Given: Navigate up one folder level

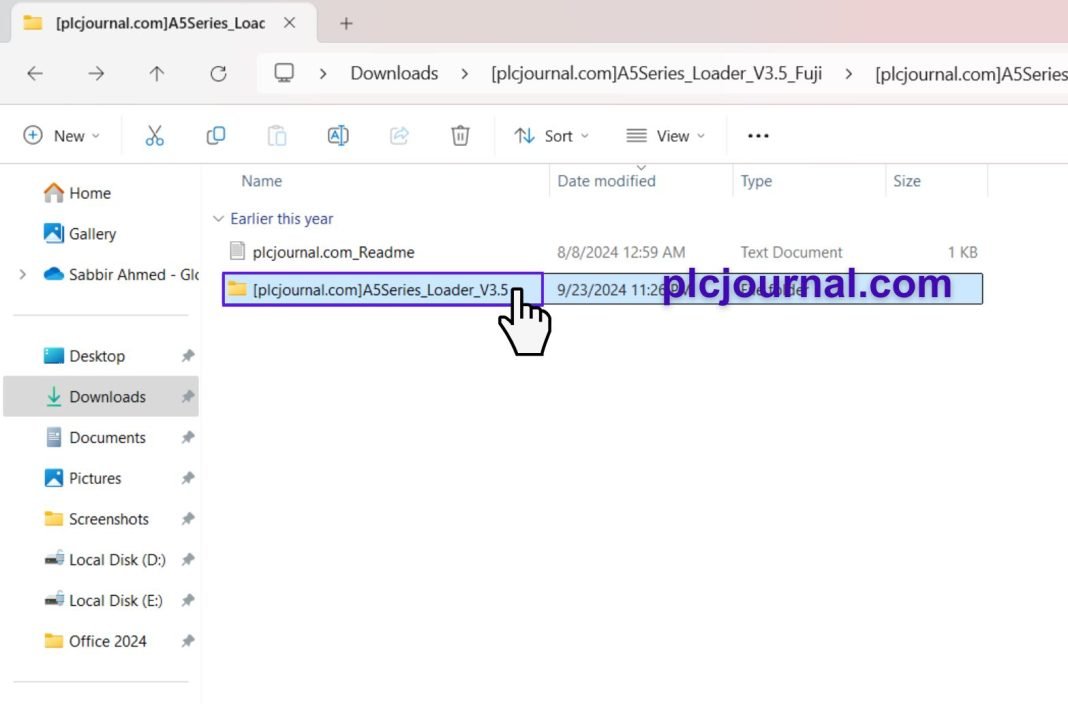Looking at the screenshot, I should point(157,73).
